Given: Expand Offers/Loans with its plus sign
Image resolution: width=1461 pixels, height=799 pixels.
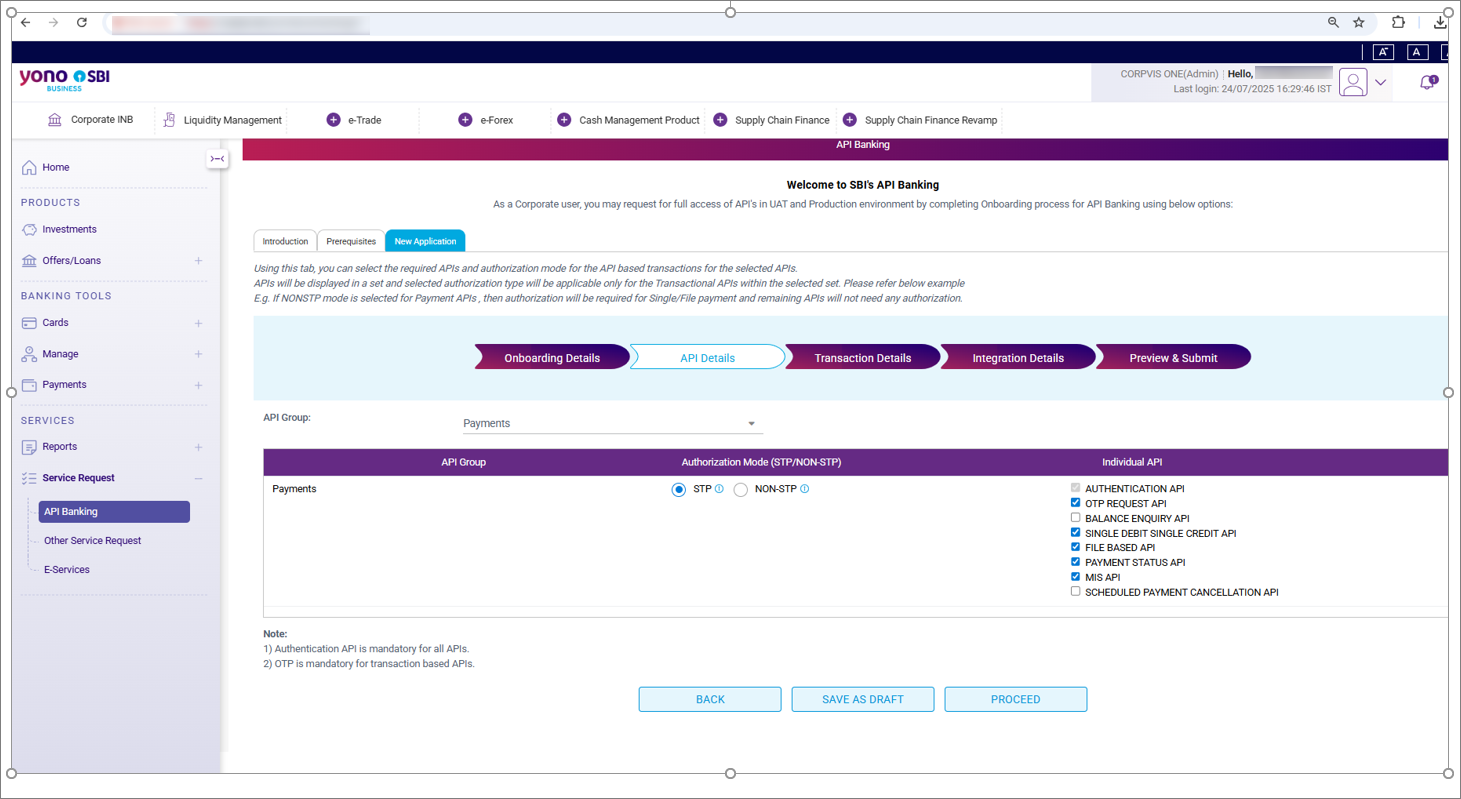Looking at the screenshot, I should tap(198, 261).
